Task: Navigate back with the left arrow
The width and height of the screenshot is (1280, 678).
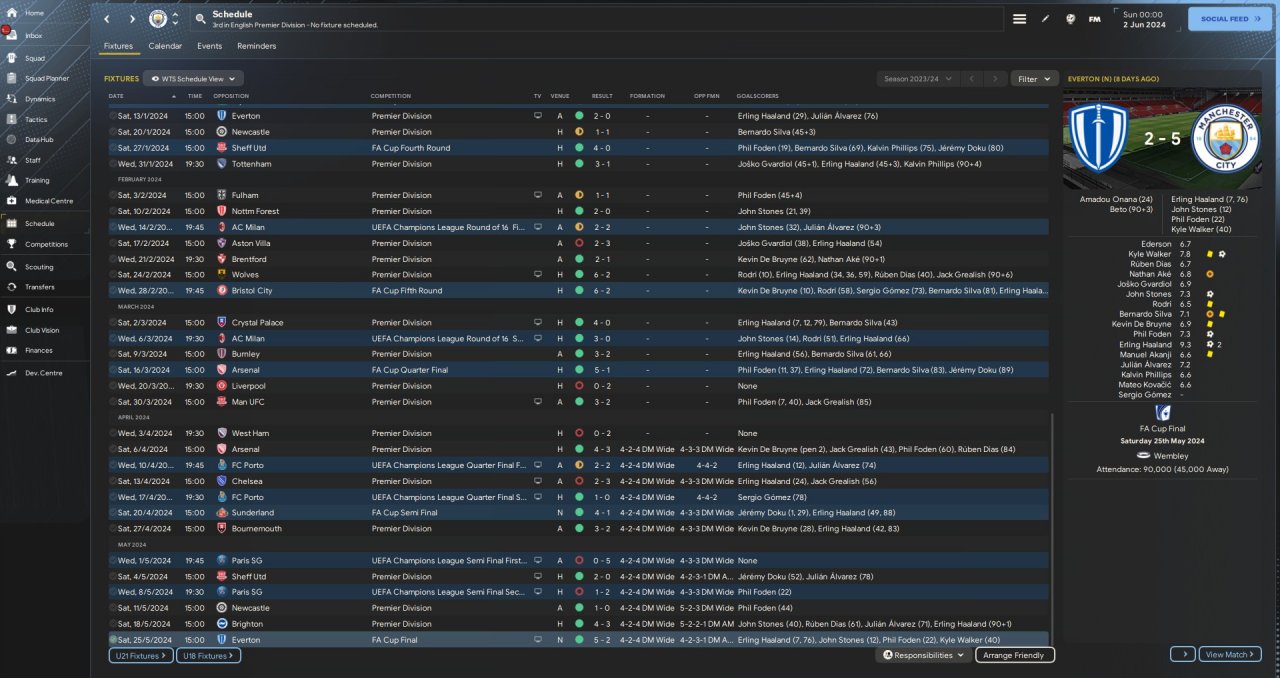Action: tap(107, 19)
